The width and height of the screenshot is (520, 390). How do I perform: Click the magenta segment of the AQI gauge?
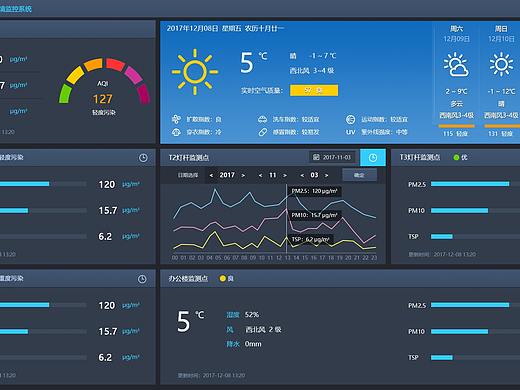[x=134, y=75]
